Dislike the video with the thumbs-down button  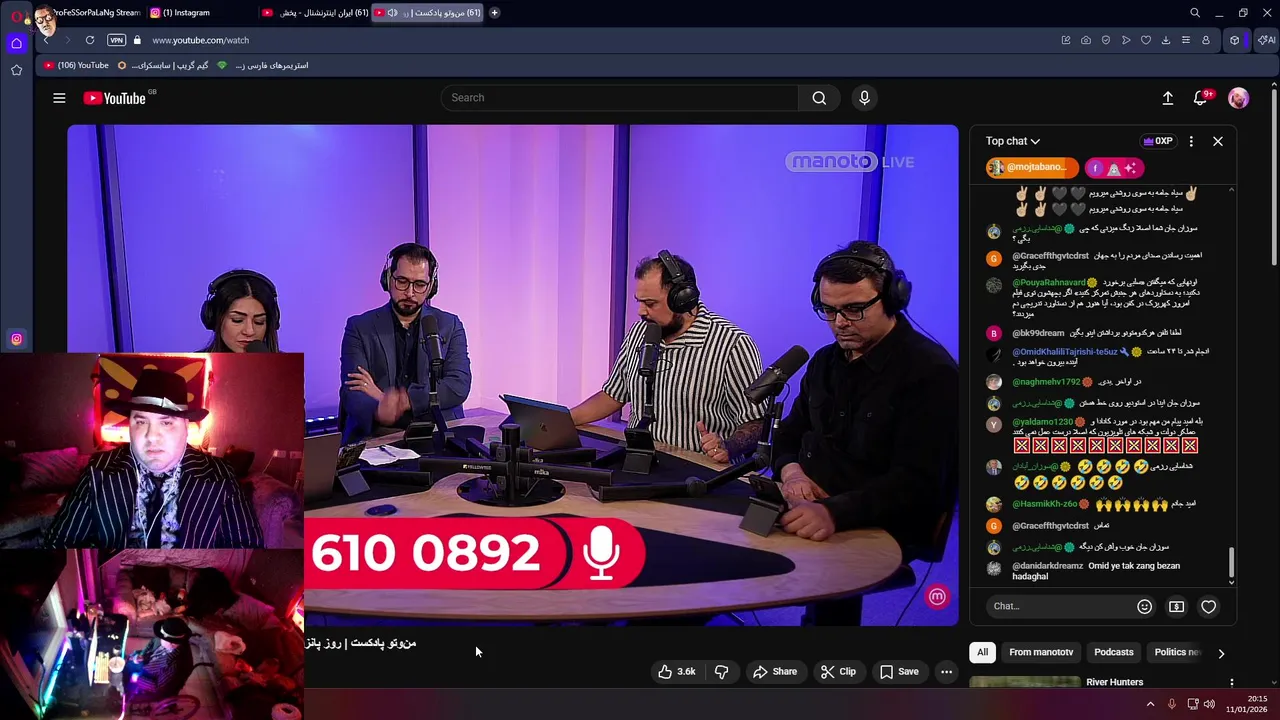pyautogui.click(x=721, y=672)
